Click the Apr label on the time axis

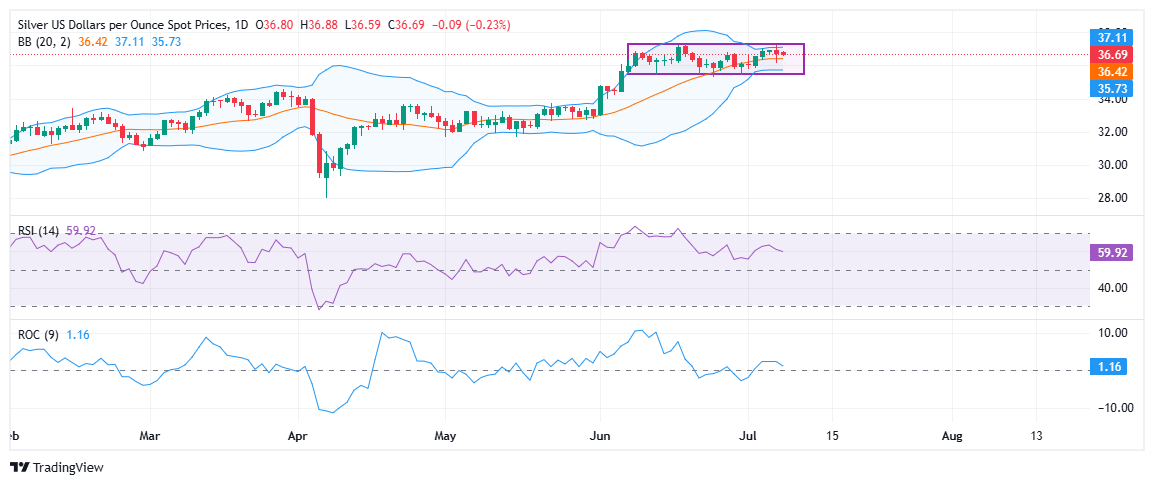[298, 436]
